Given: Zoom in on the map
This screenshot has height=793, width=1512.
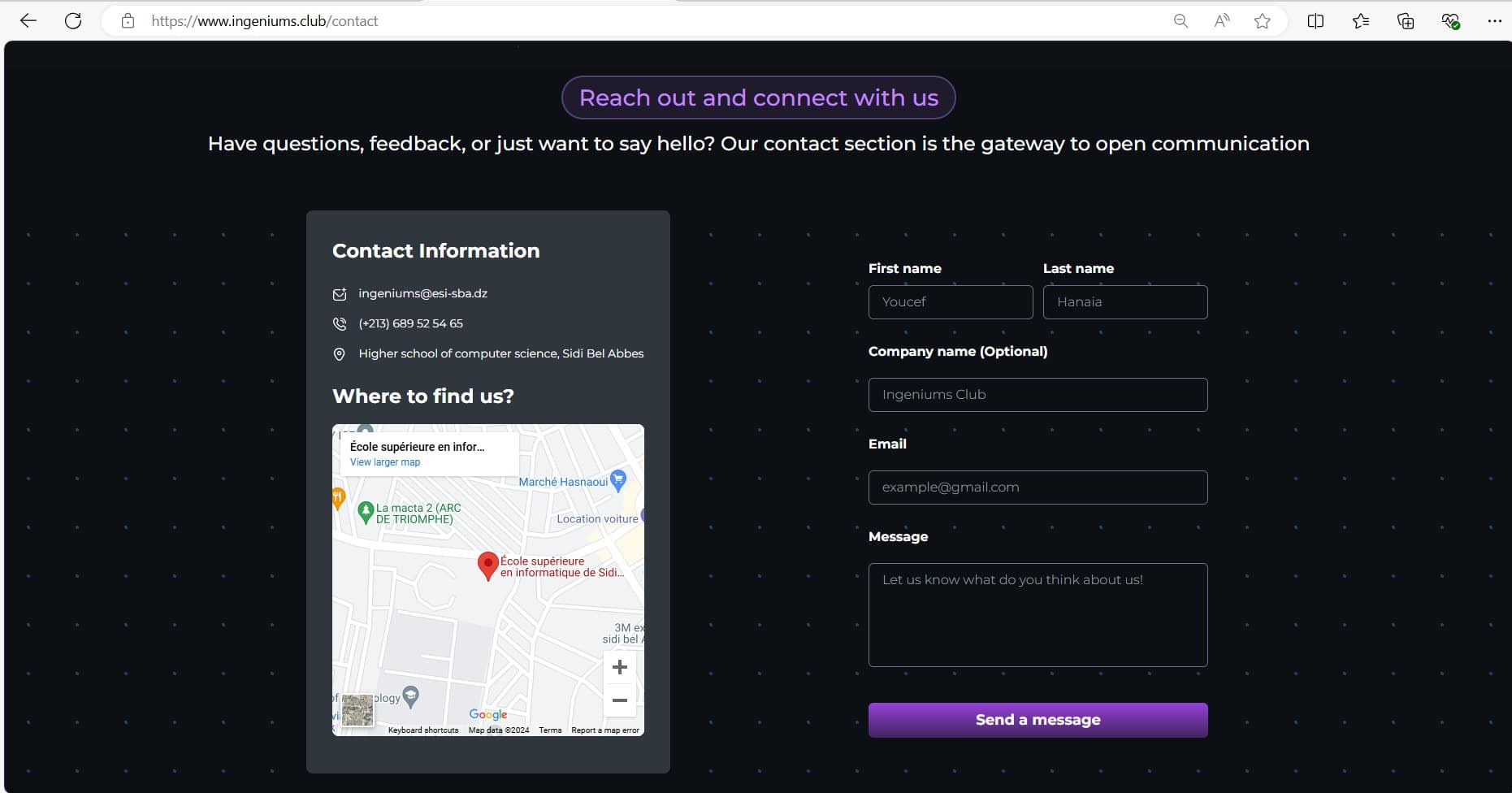Looking at the screenshot, I should [x=619, y=668].
